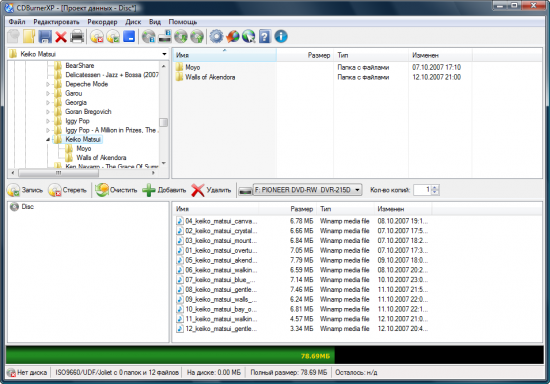Click the Запись burn button
Viewport: 550px width, 384px height.
(x=25, y=190)
